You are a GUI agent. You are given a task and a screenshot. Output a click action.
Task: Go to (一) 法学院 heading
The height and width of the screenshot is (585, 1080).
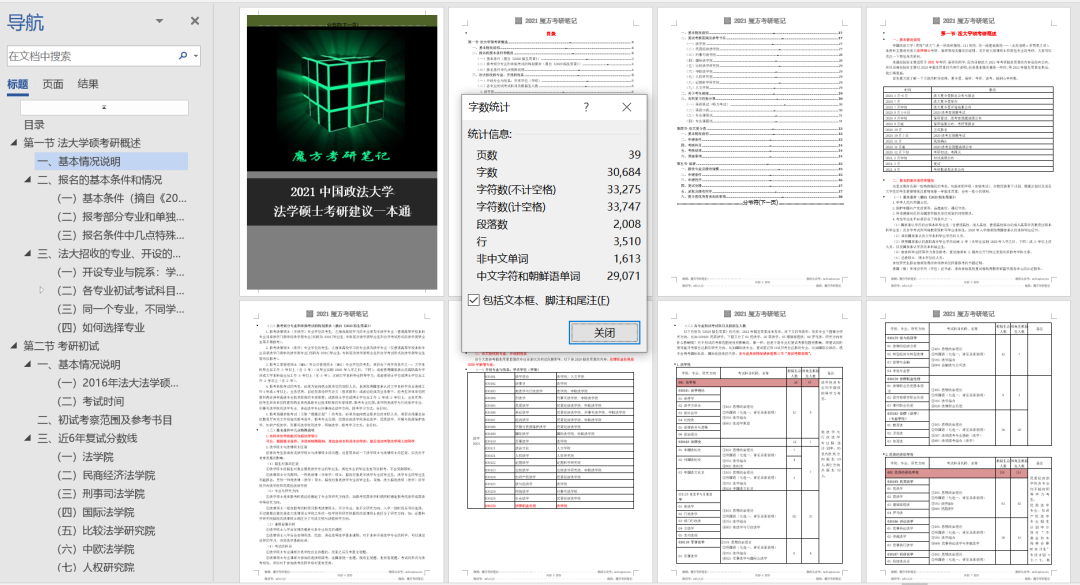[x=85, y=457]
